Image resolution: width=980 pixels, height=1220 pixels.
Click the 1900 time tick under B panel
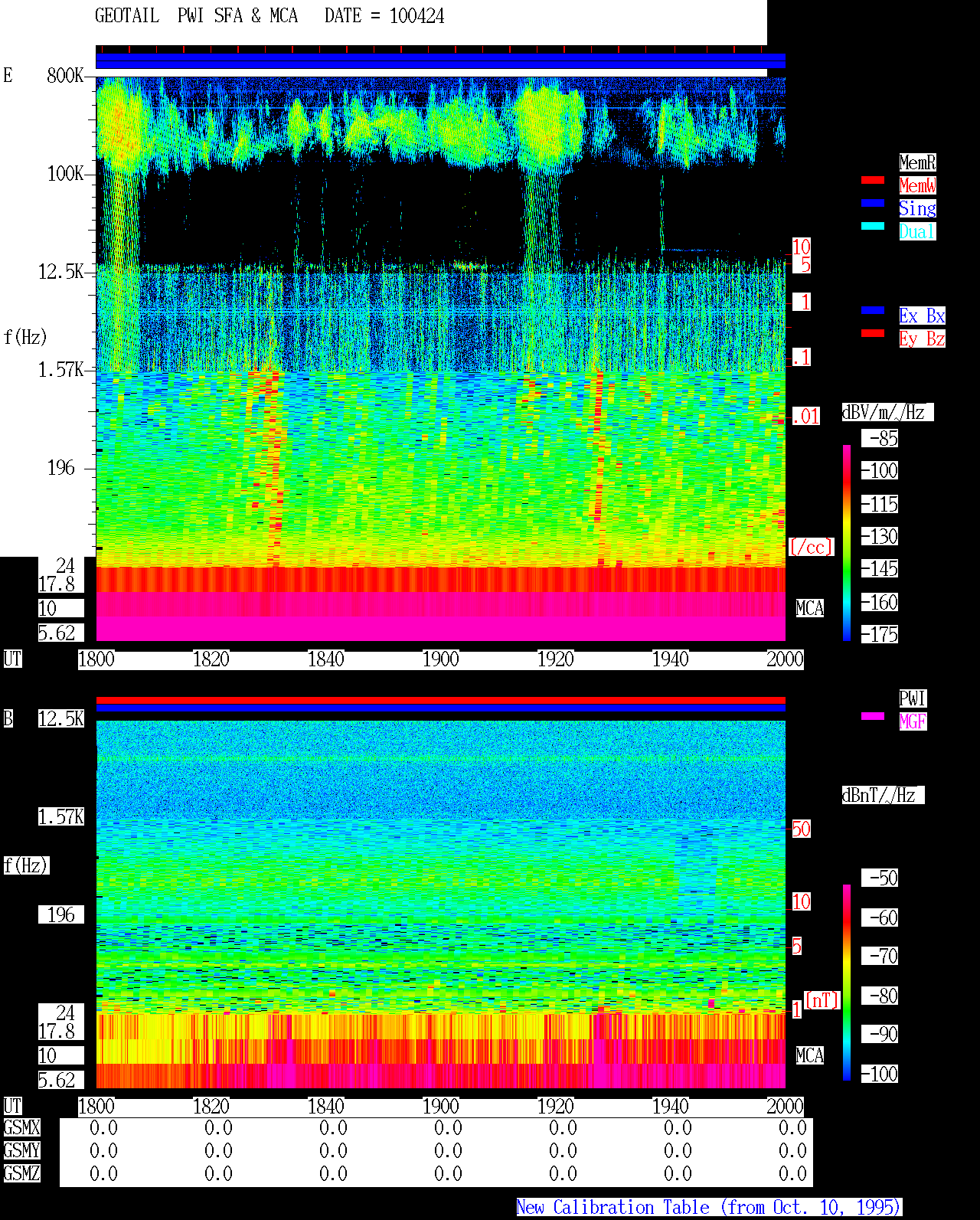click(440, 1106)
